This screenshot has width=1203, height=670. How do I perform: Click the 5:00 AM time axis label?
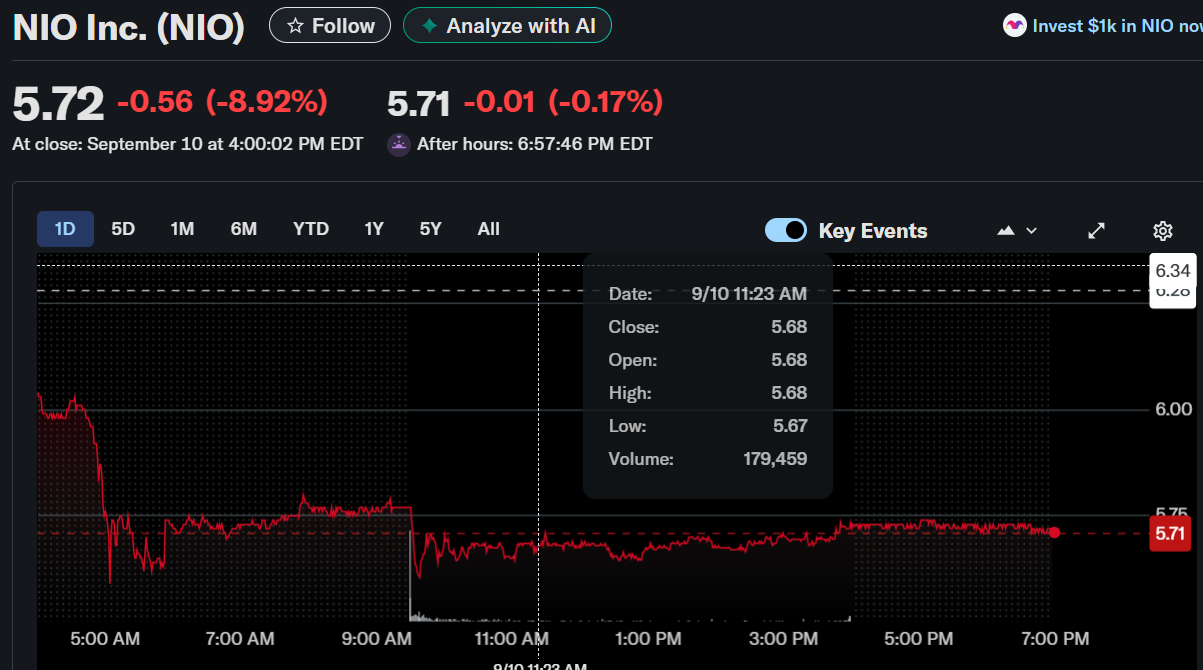point(106,638)
